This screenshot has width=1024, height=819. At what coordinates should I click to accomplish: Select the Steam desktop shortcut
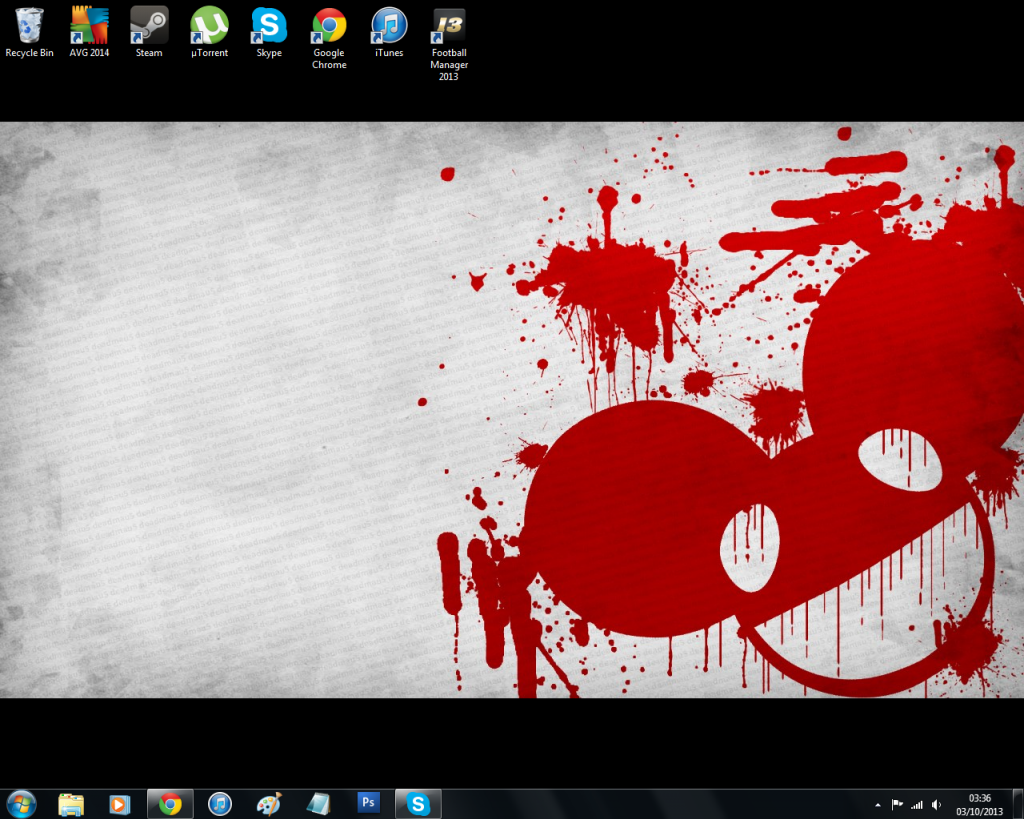point(149,33)
